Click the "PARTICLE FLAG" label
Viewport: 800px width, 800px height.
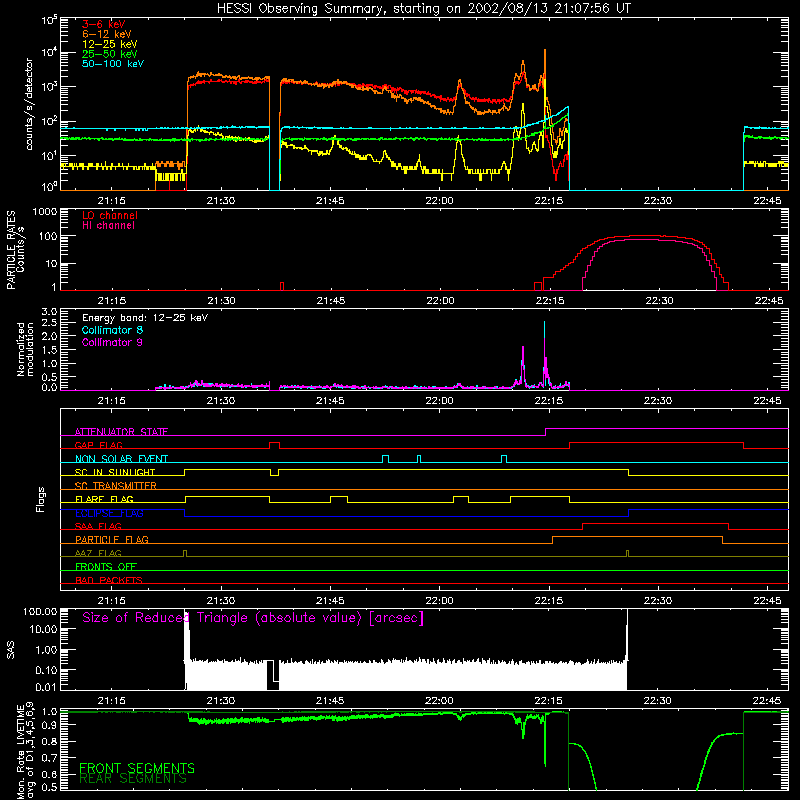point(112,539)
